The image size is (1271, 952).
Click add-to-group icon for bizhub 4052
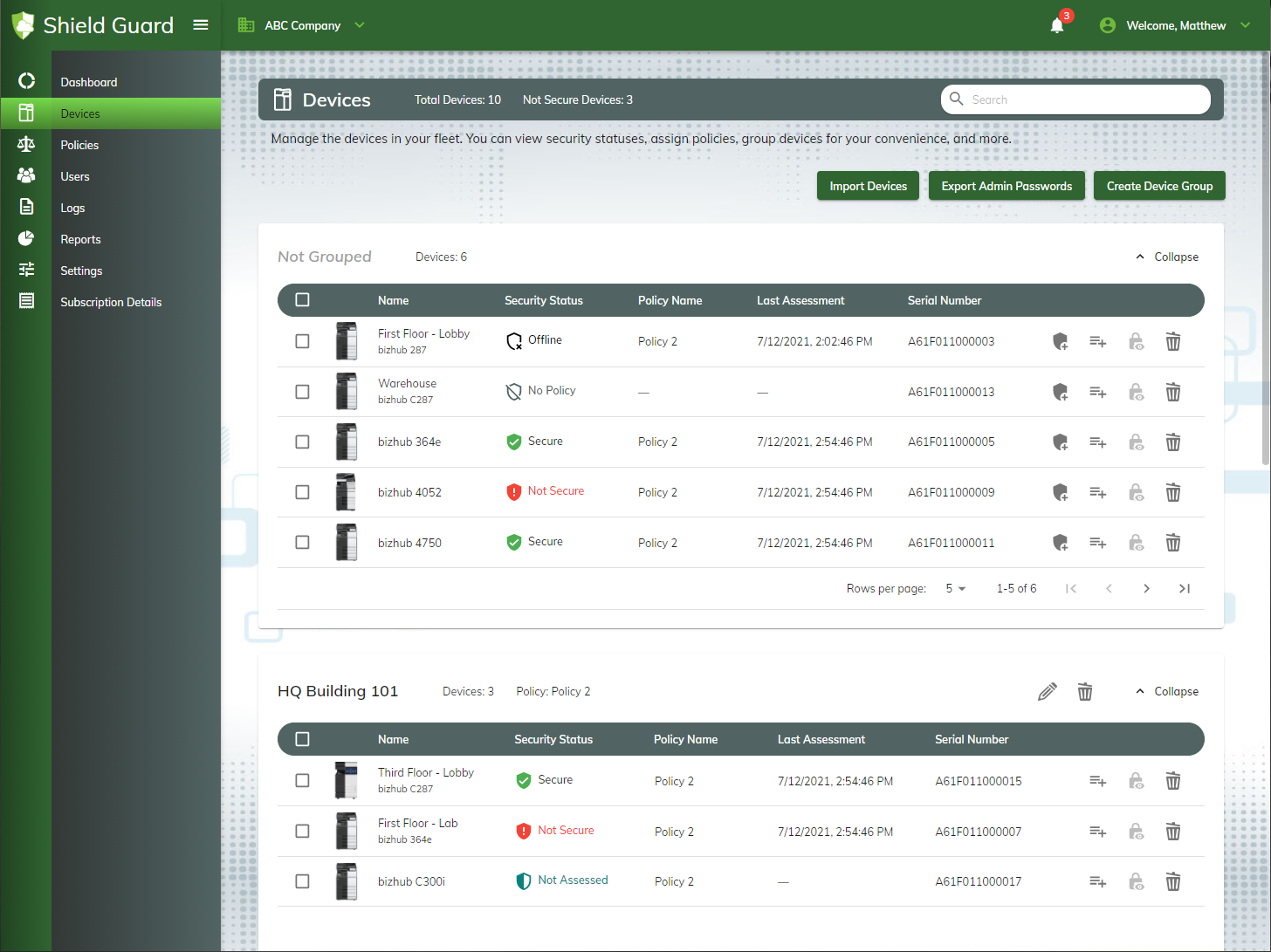[x=1097, y=493]
